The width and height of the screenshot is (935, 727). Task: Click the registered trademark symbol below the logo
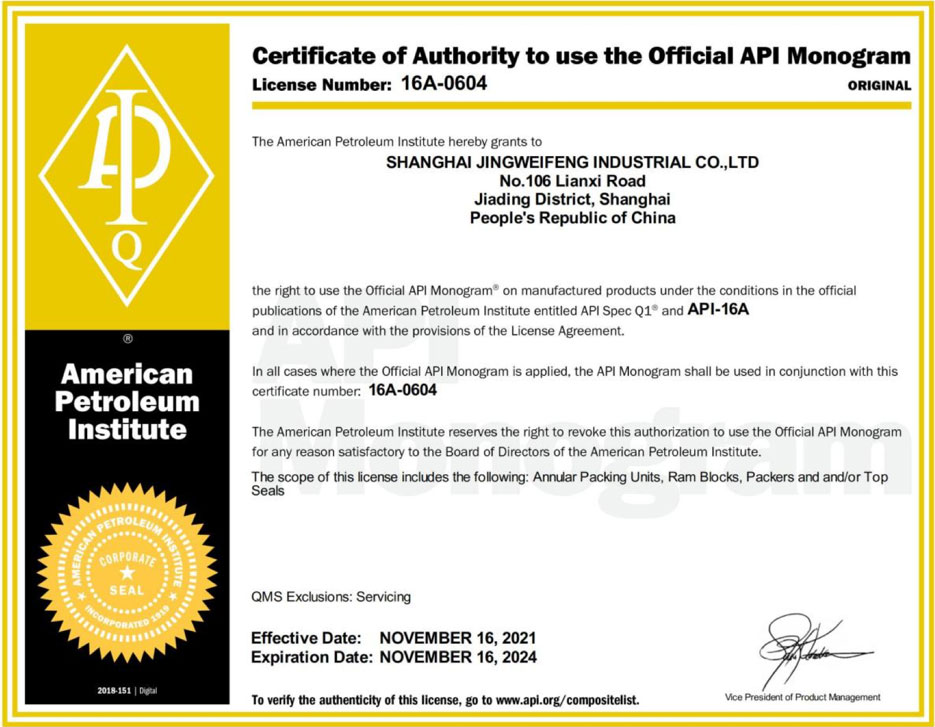point(128,339)
